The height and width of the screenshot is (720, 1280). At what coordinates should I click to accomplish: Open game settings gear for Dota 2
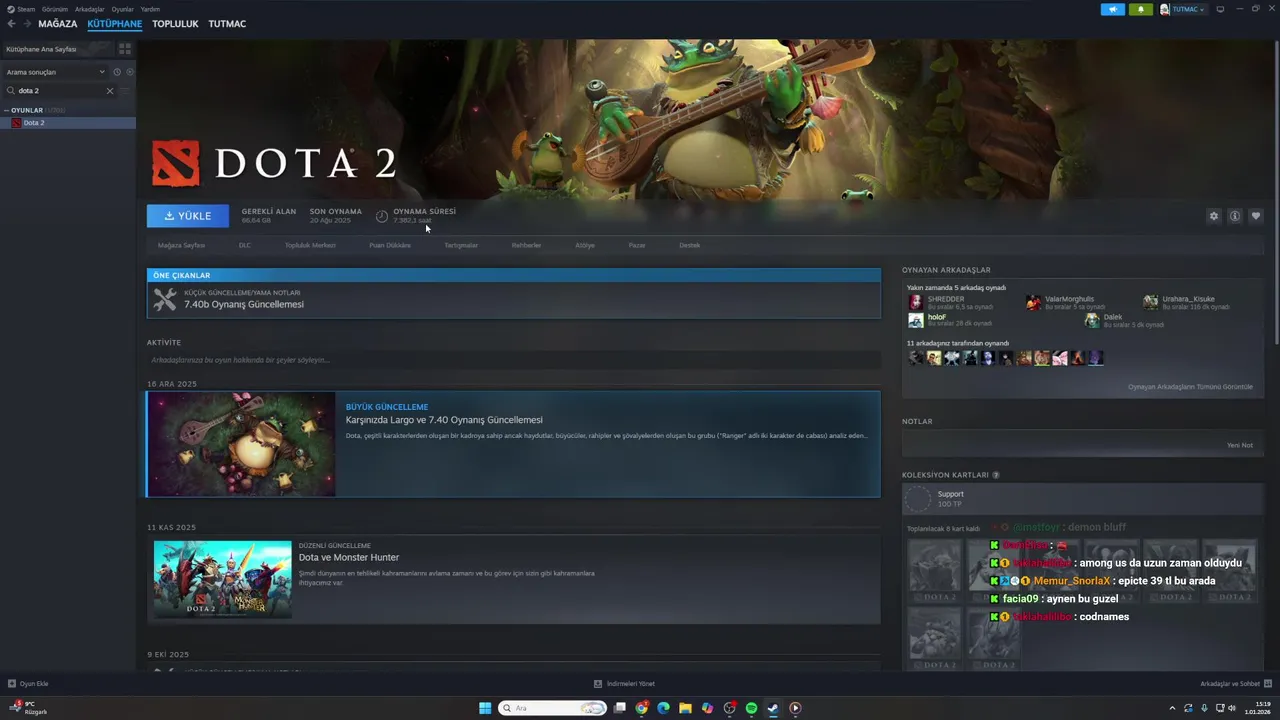(1214, 216)
